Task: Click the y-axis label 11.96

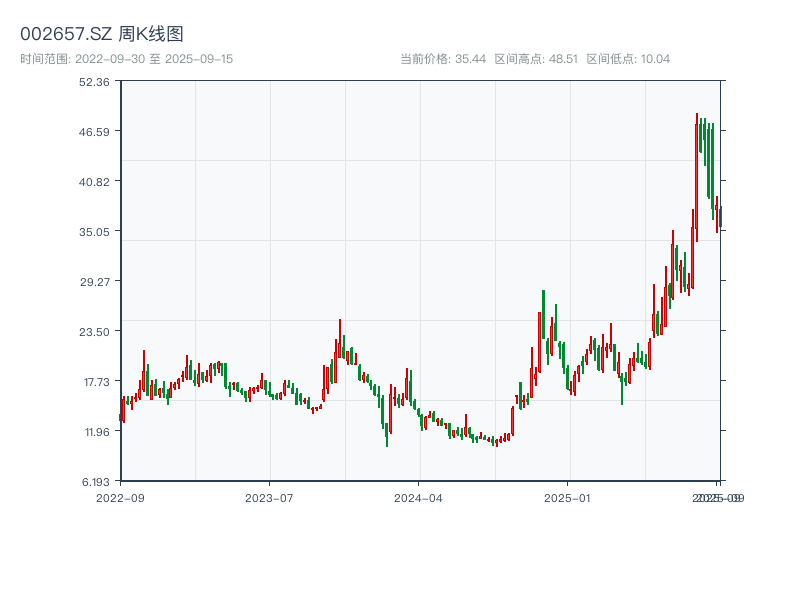Action: [97, 432]
